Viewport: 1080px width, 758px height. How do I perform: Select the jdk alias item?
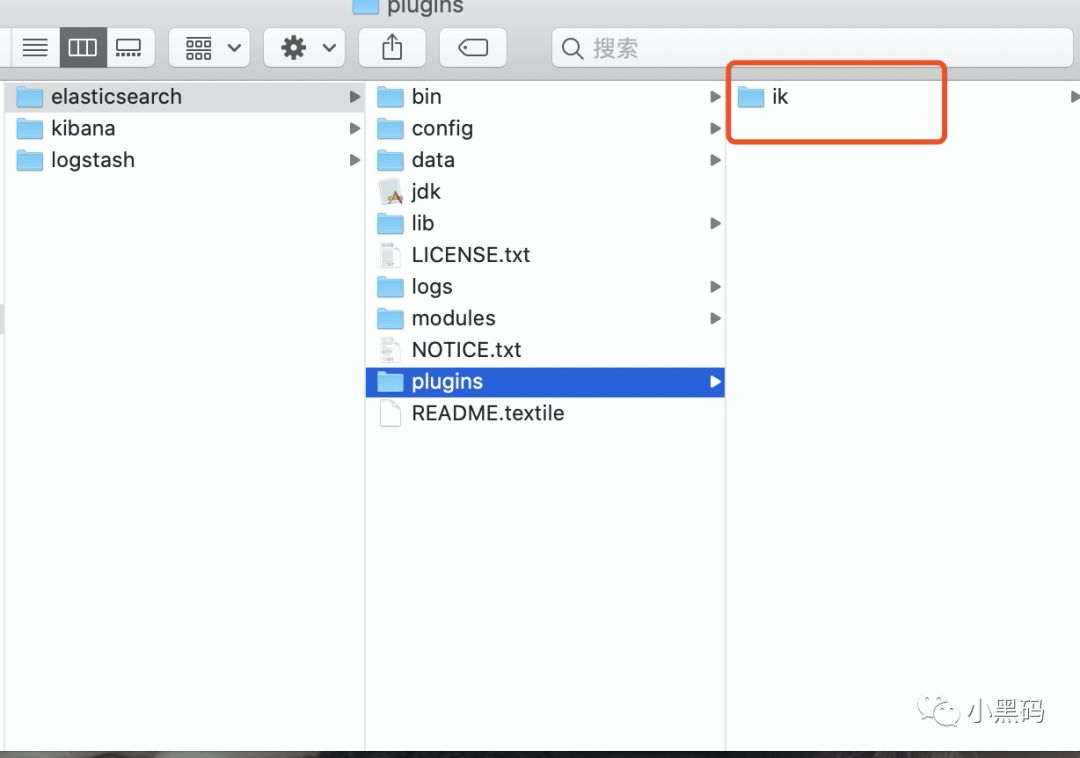tap(546, 192)
